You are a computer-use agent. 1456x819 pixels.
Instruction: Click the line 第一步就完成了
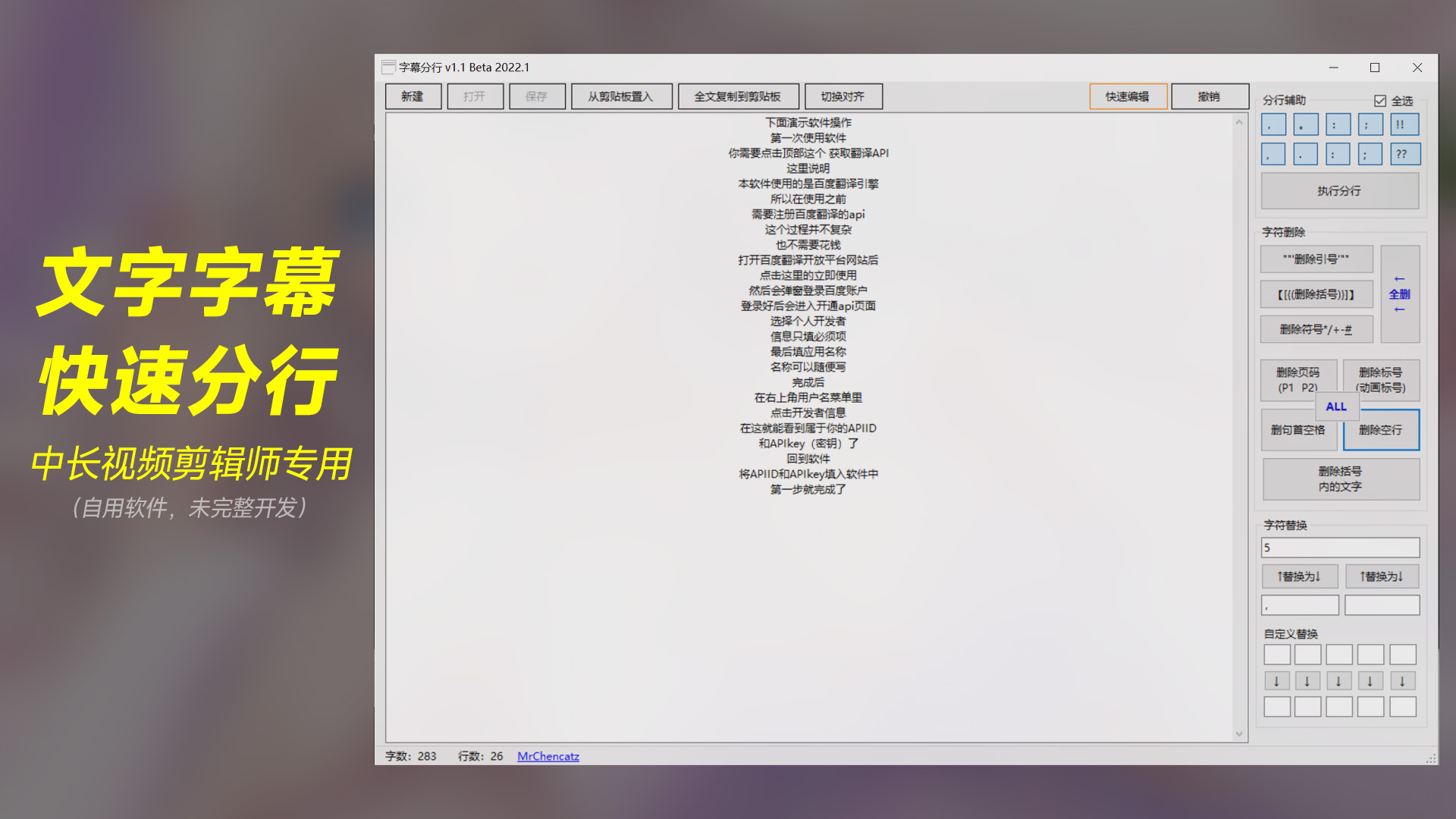tap(808, 490)
